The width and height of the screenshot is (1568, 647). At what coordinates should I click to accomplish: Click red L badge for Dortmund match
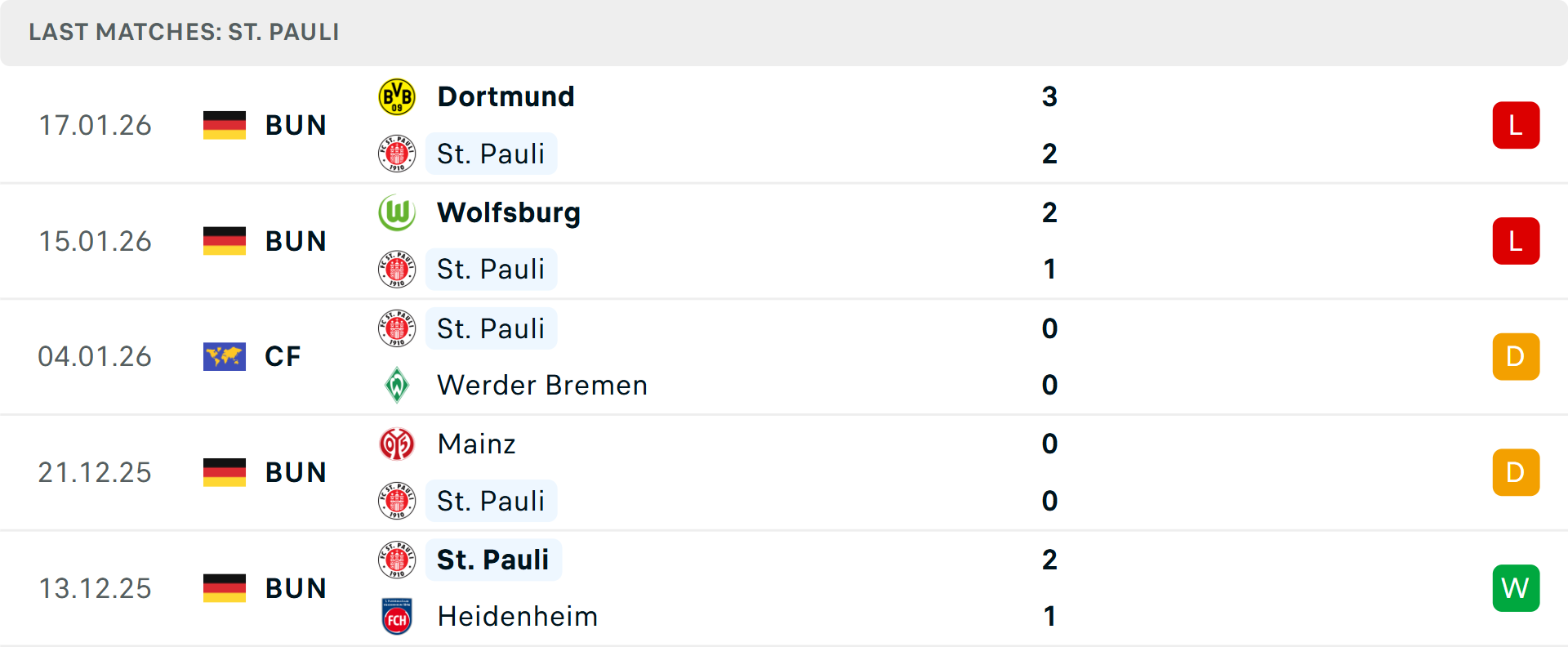pyautogui.click(x=1516, y=125)
